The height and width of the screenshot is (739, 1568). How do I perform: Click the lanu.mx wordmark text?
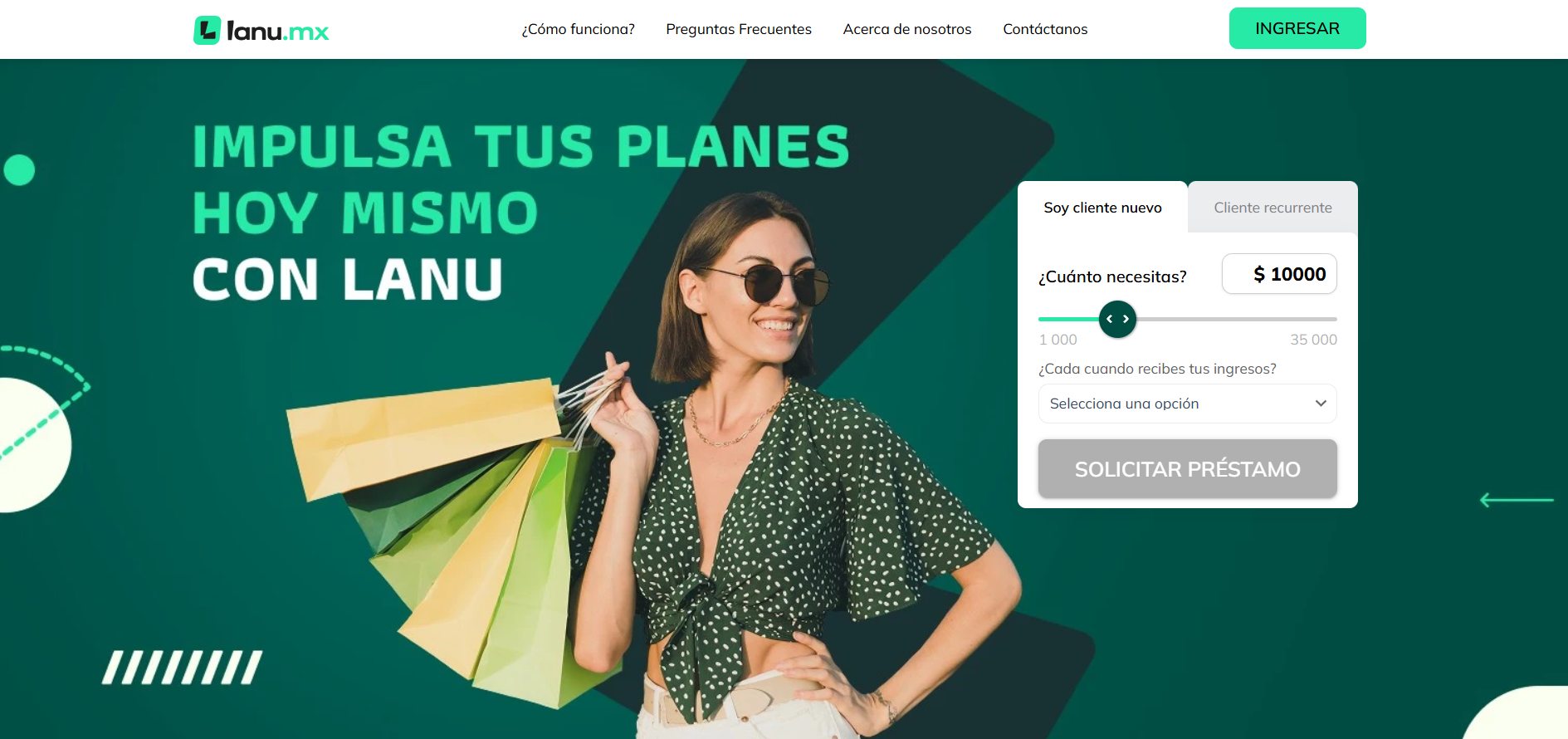(x=278, y=32)
